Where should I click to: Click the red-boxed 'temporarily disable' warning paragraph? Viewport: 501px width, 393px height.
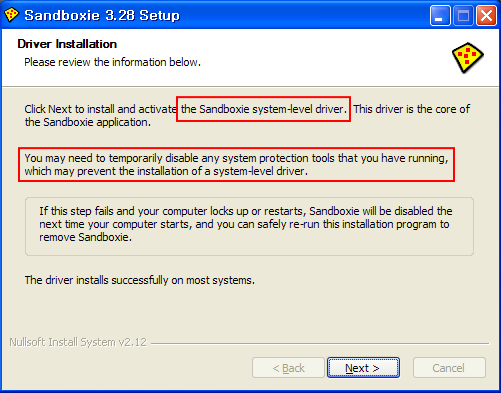click(x=236, y=164)
